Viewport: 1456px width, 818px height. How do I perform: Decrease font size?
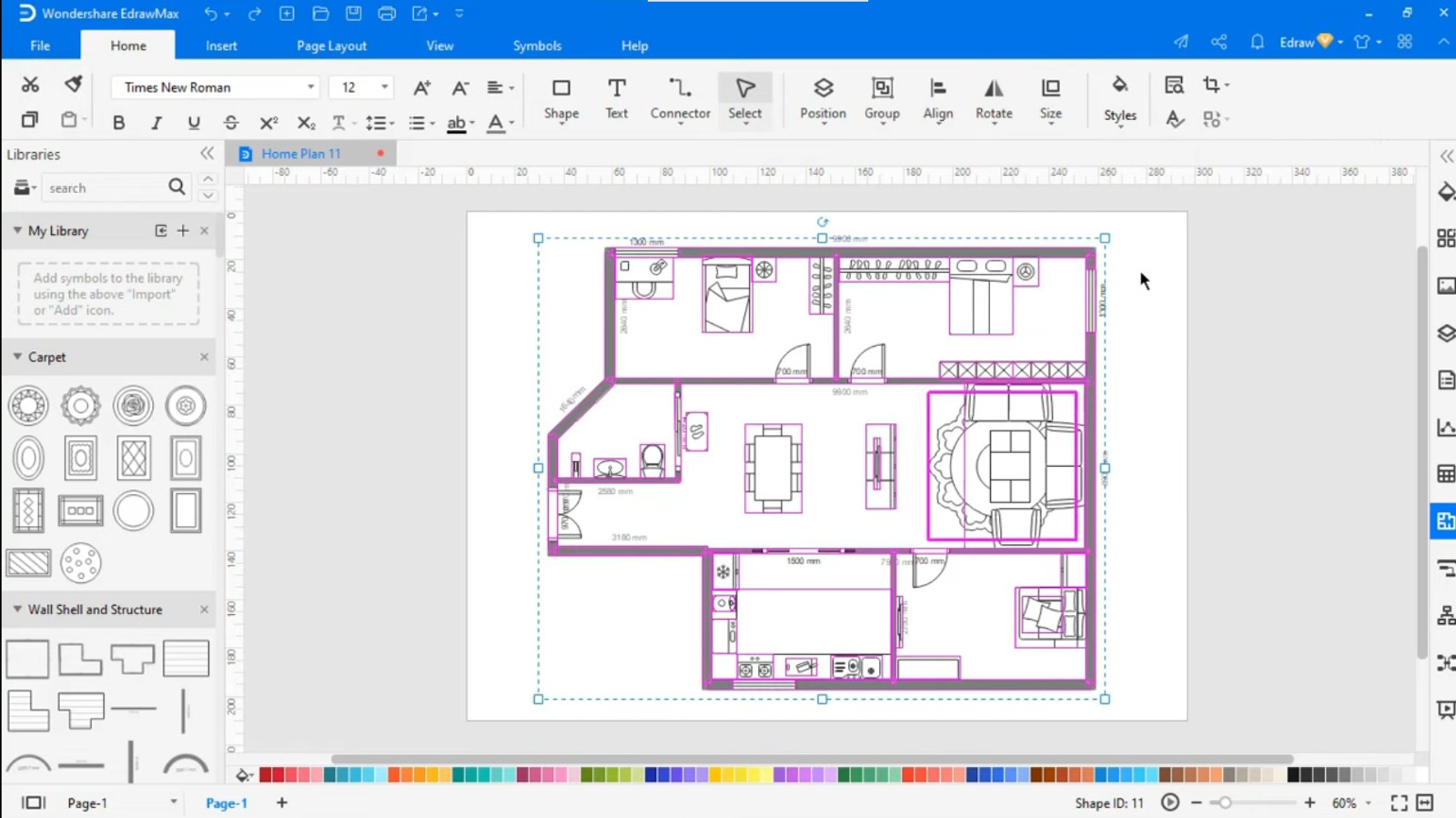pyautogui.click(x=460, y=87)
